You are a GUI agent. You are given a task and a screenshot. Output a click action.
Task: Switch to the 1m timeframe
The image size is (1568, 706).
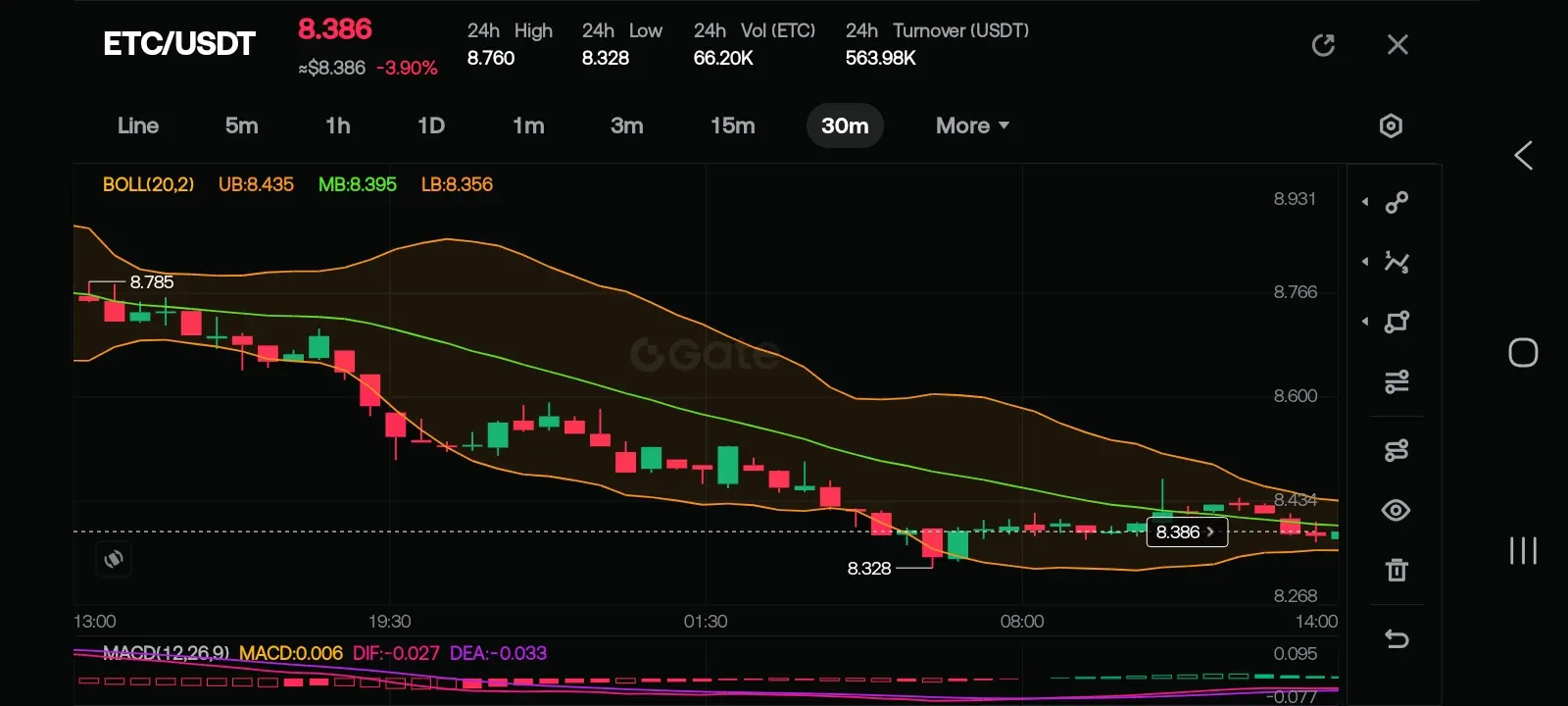[528, 126]
